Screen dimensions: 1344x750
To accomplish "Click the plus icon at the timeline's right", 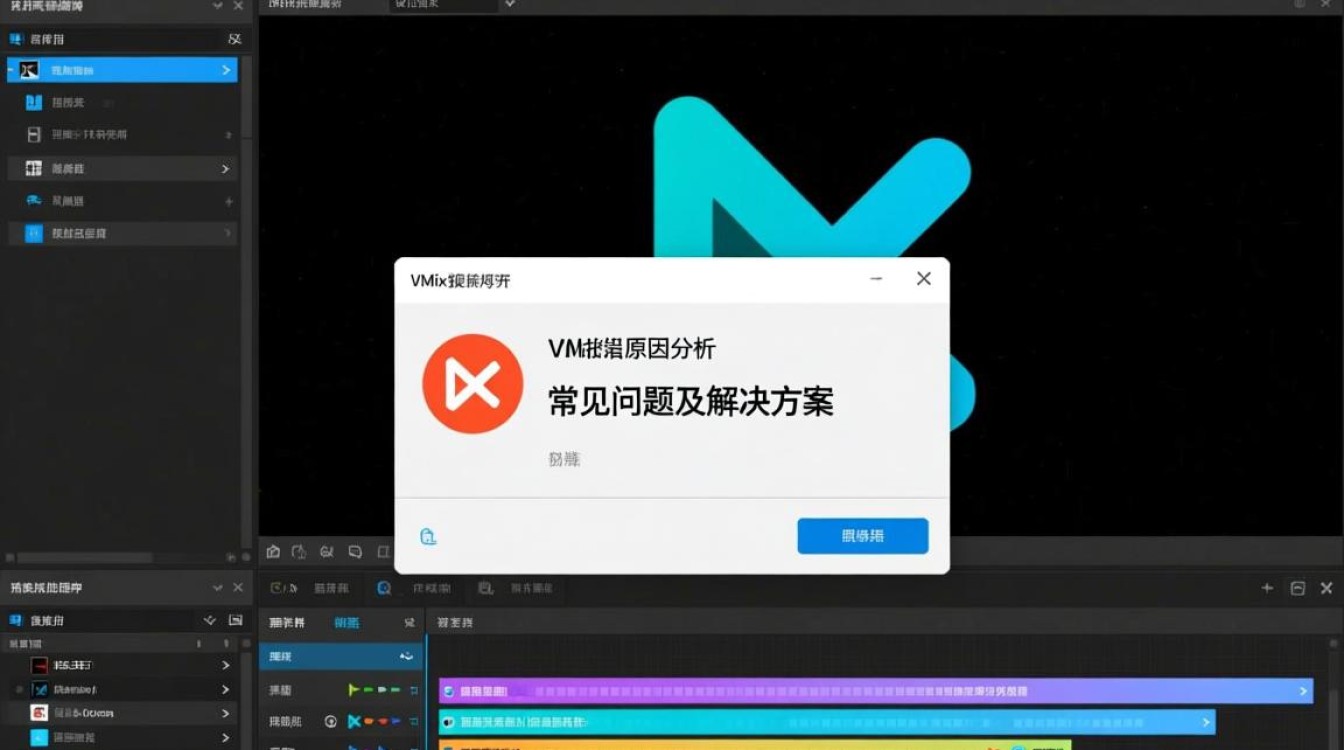I will [x=1267, y=588].
